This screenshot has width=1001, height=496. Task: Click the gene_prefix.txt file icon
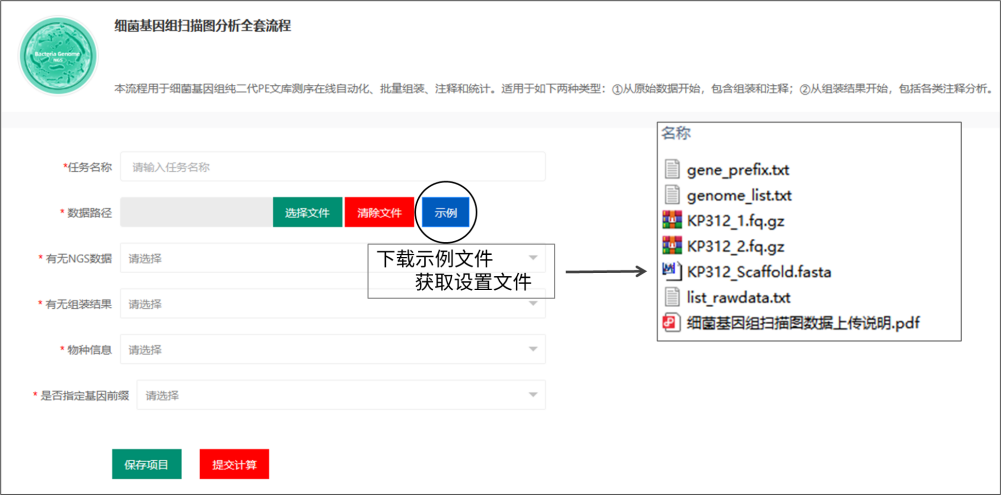(672, 170)
